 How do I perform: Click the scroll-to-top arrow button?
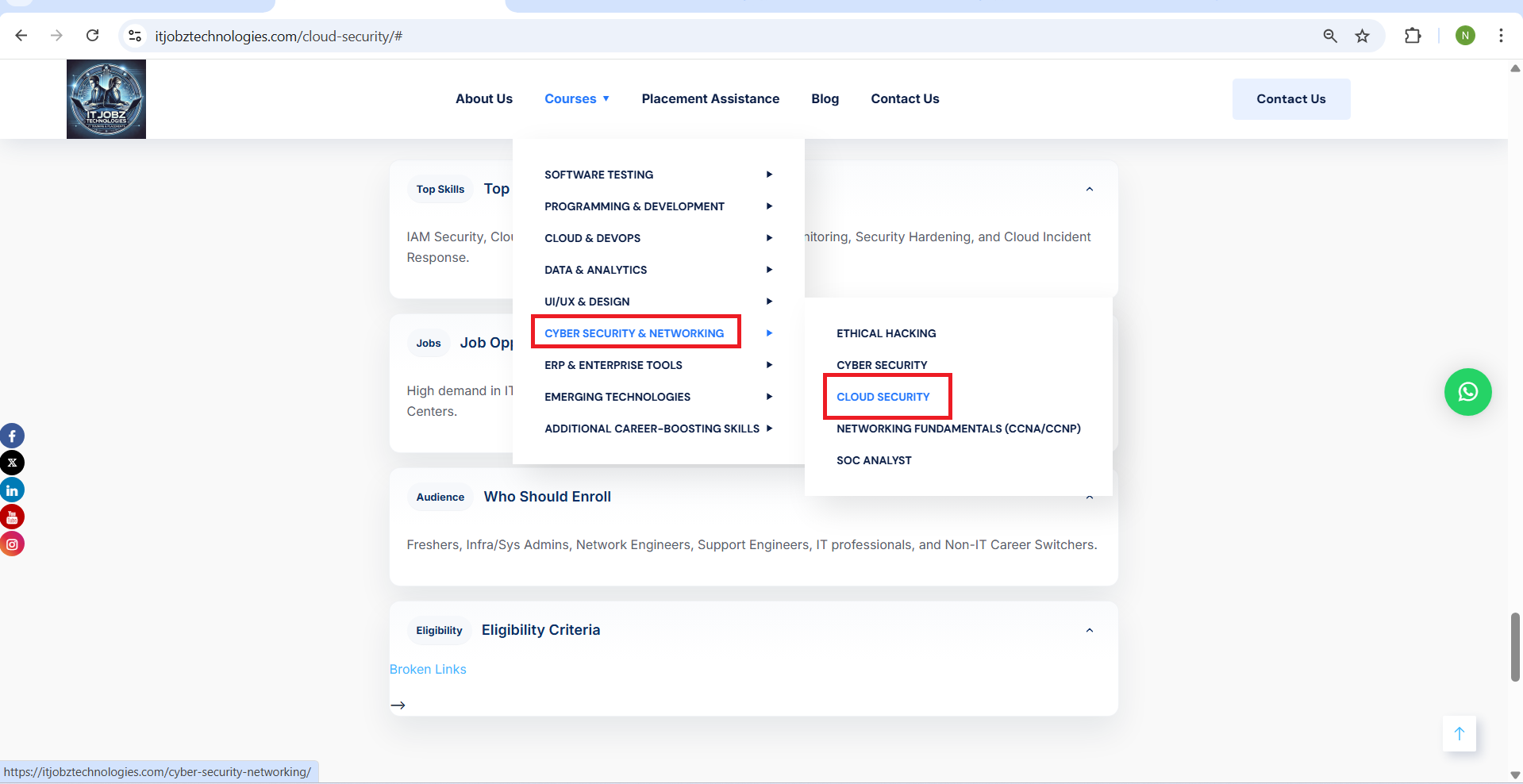click(1459, 734)
